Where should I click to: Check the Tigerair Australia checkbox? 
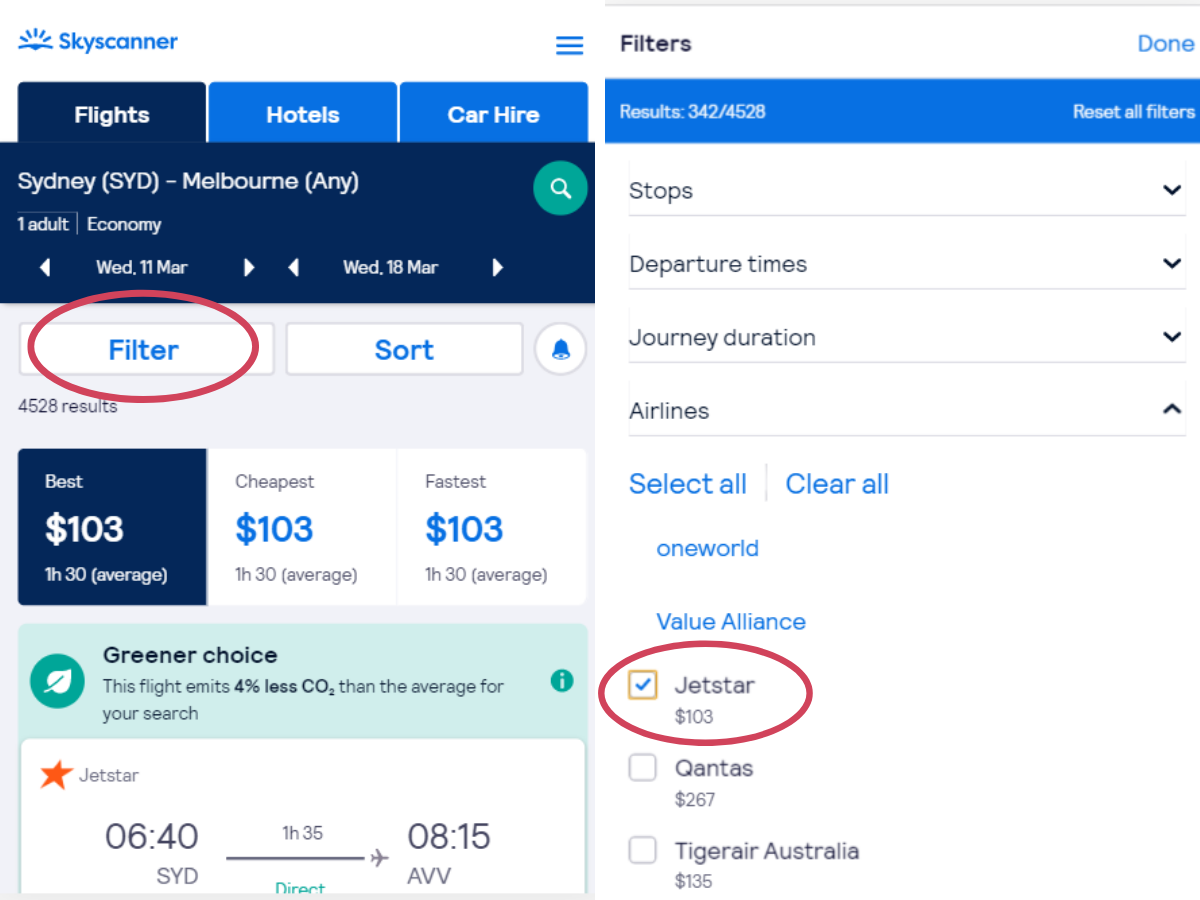pos(643,851)
